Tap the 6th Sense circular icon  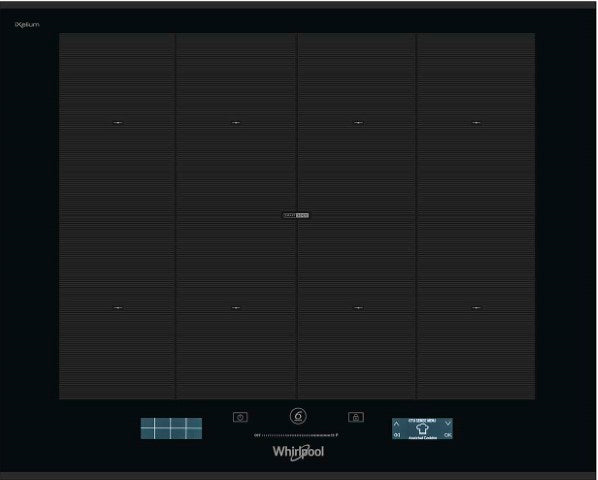298,416
